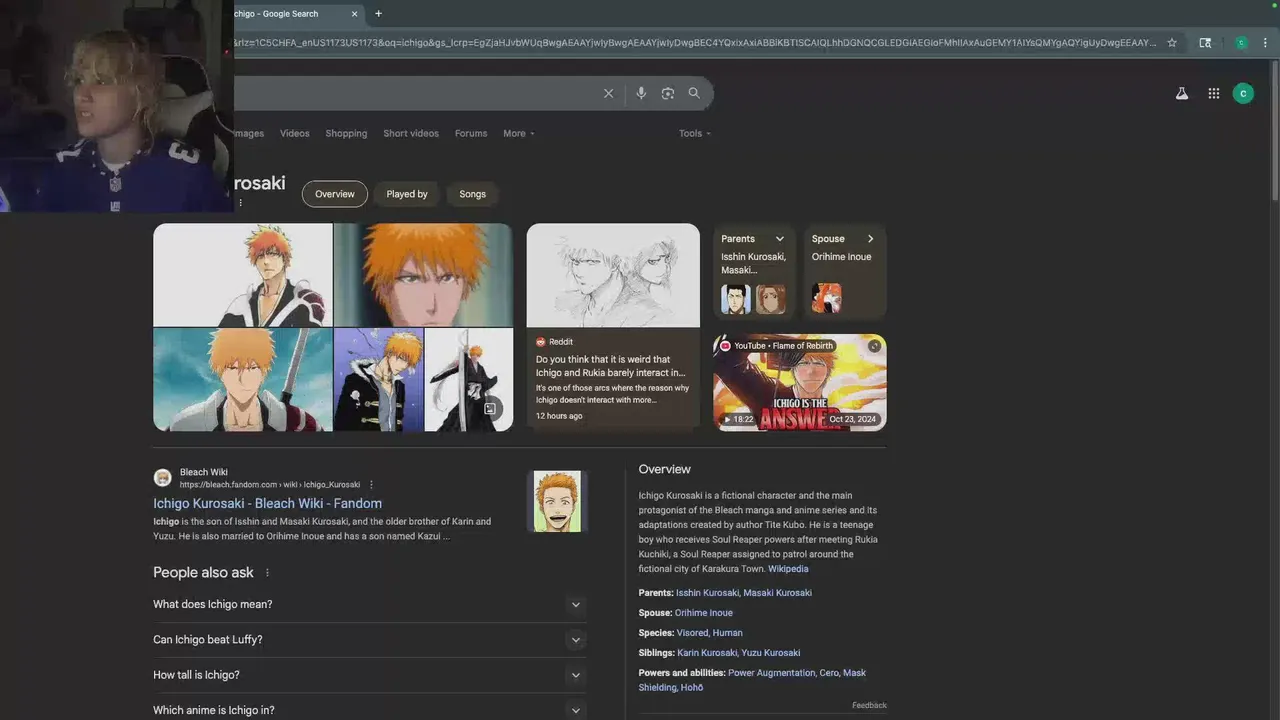Viewport: 1280px width, 720px height.
Task: Open a new browser tab
Action: (x=378, y=14)
